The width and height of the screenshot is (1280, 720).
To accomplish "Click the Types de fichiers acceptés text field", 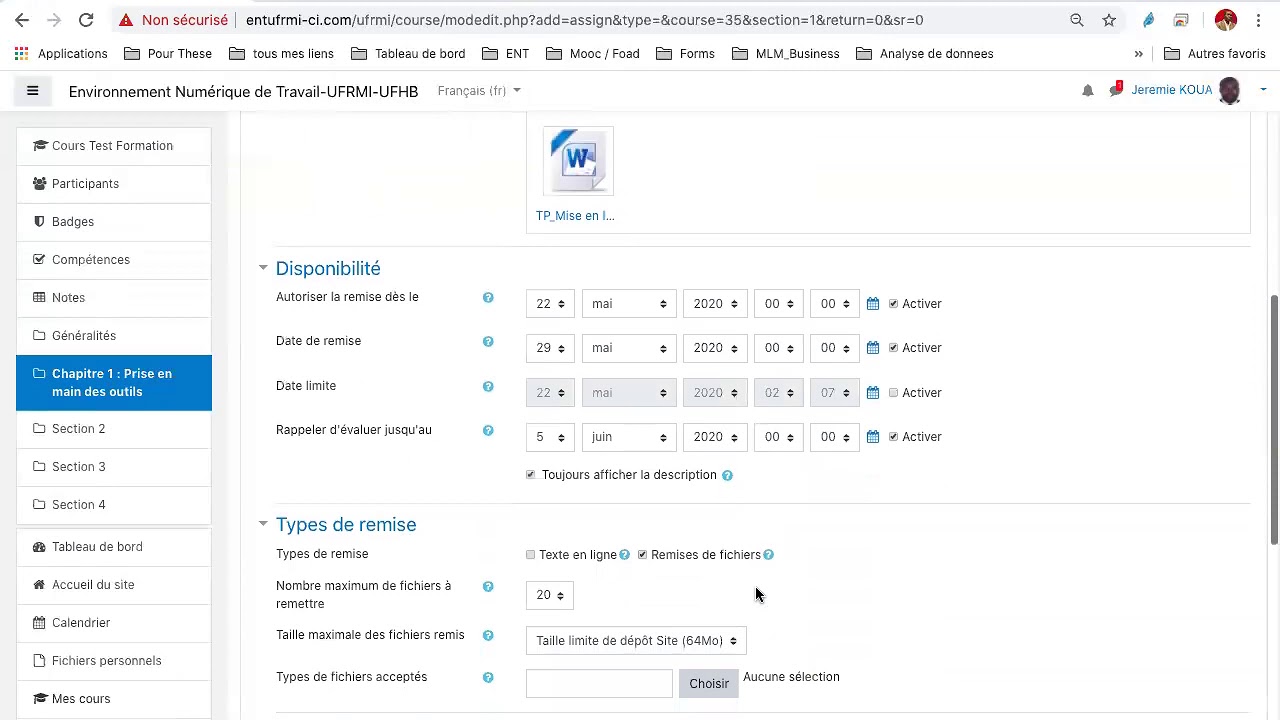I will pyautogui.click(x=599, y=684).
